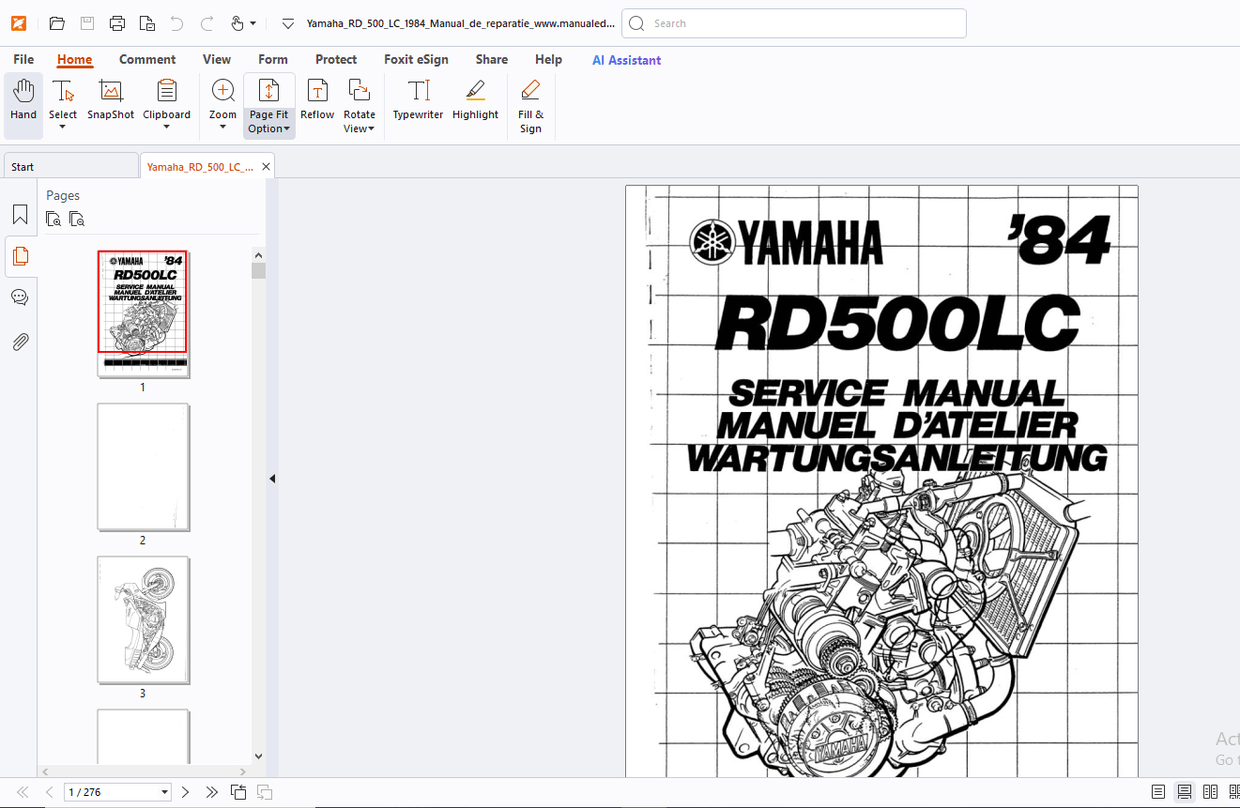
Task: Open the Bookmarks panel
Action: coord(20,213)
